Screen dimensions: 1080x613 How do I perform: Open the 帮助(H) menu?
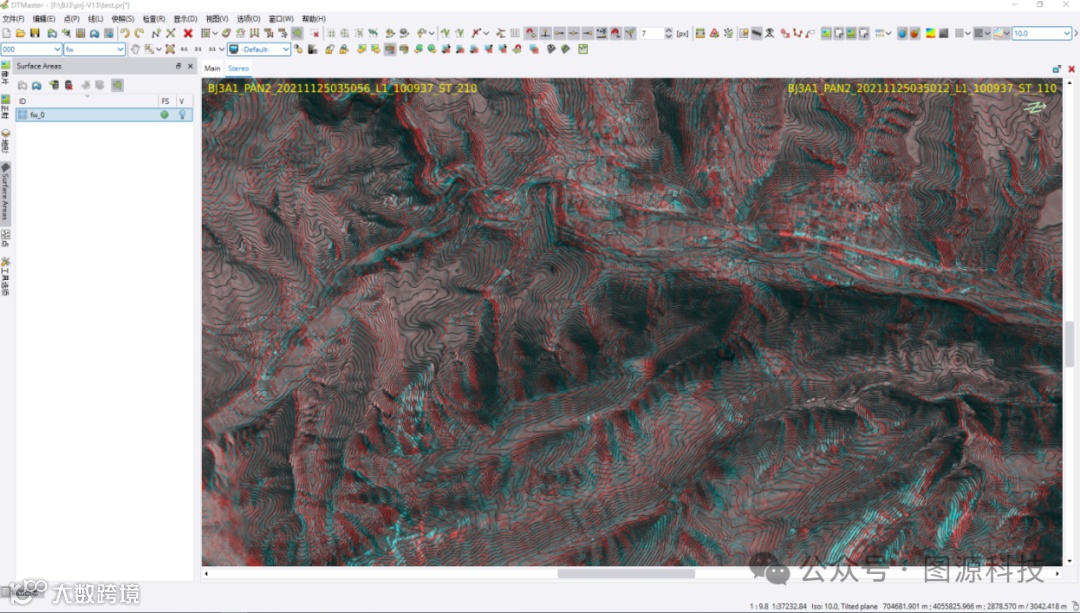coord(313,19)
